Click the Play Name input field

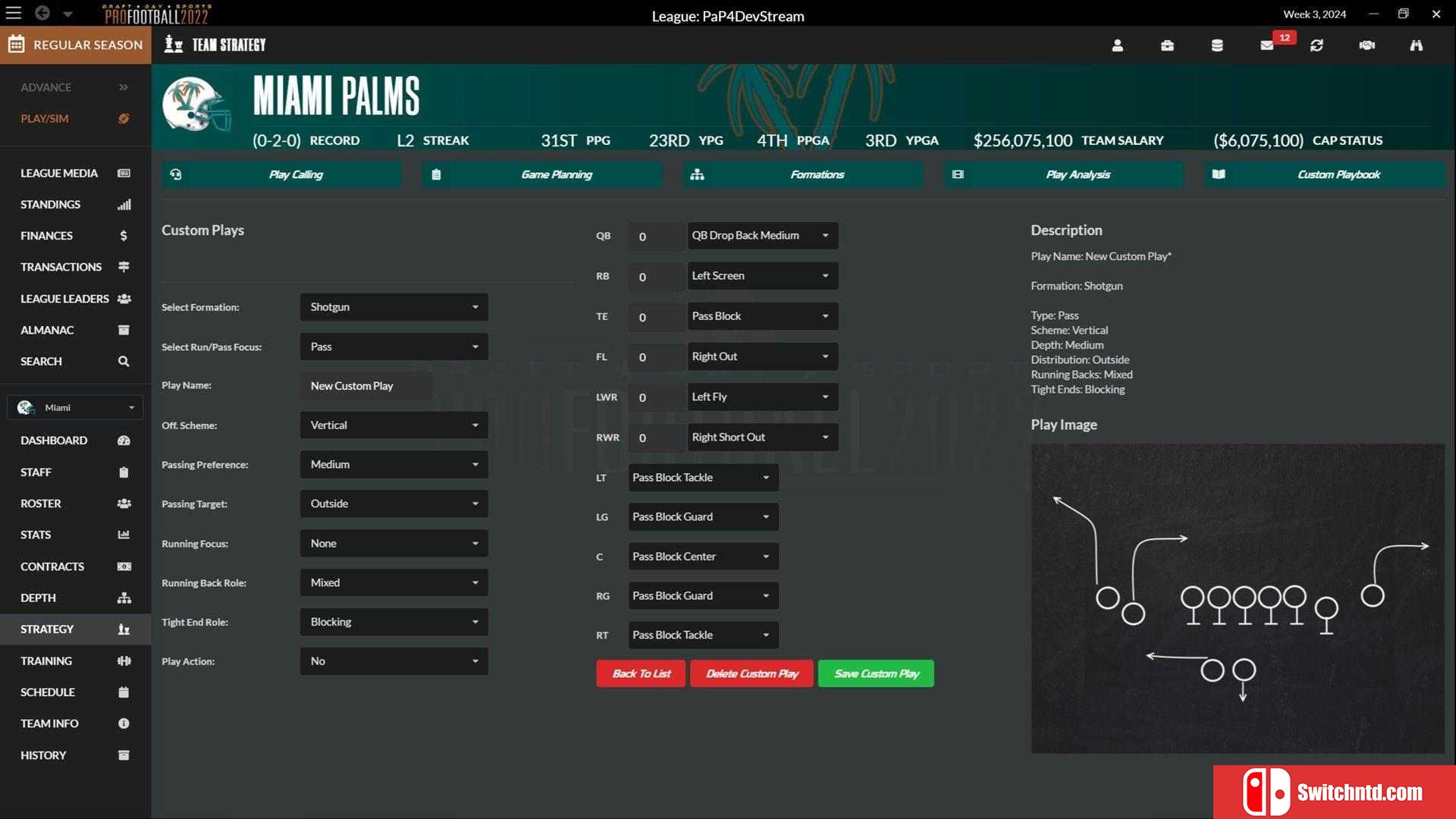click(x=366, y=386)
